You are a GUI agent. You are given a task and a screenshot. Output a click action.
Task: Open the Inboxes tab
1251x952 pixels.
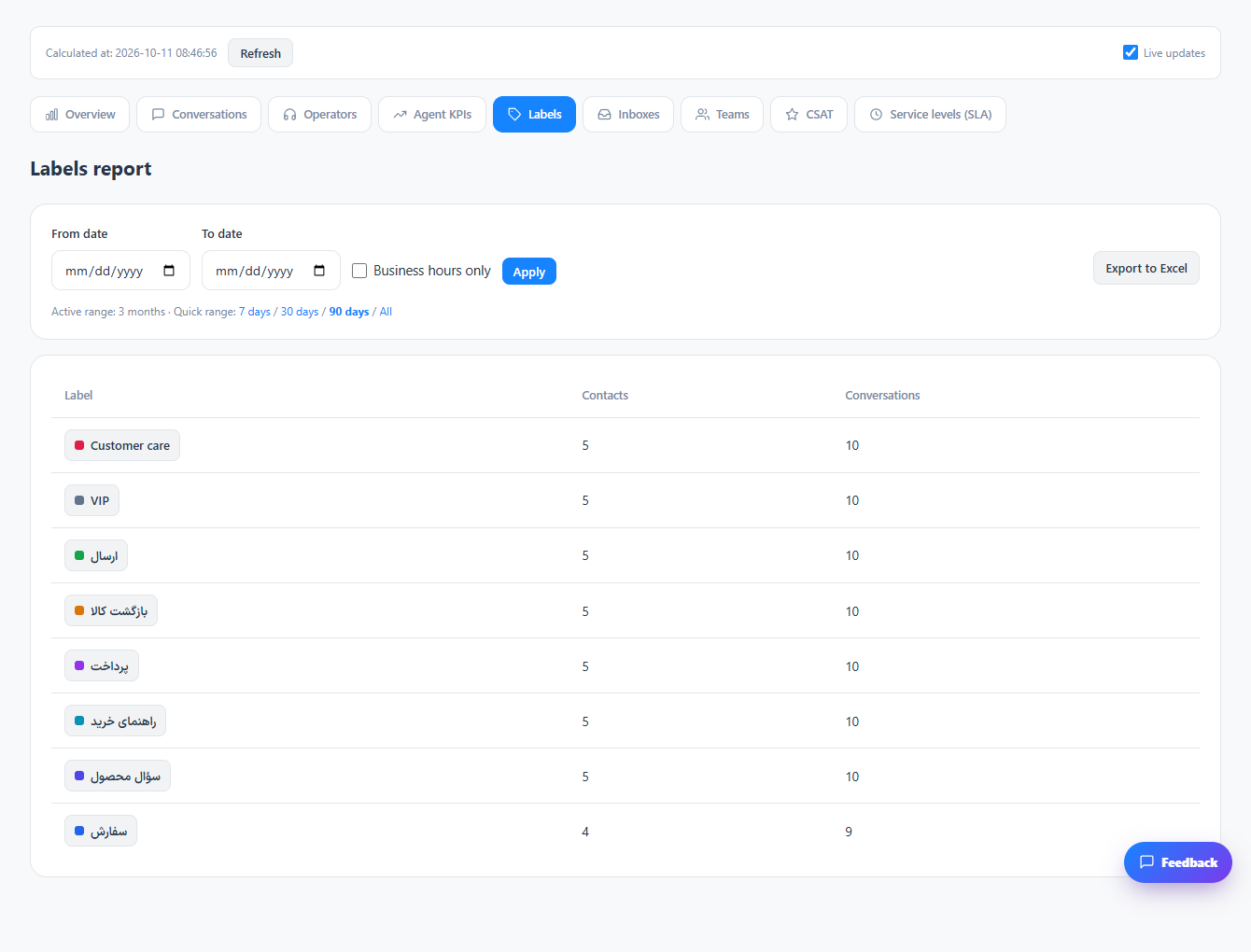point(628,115)
